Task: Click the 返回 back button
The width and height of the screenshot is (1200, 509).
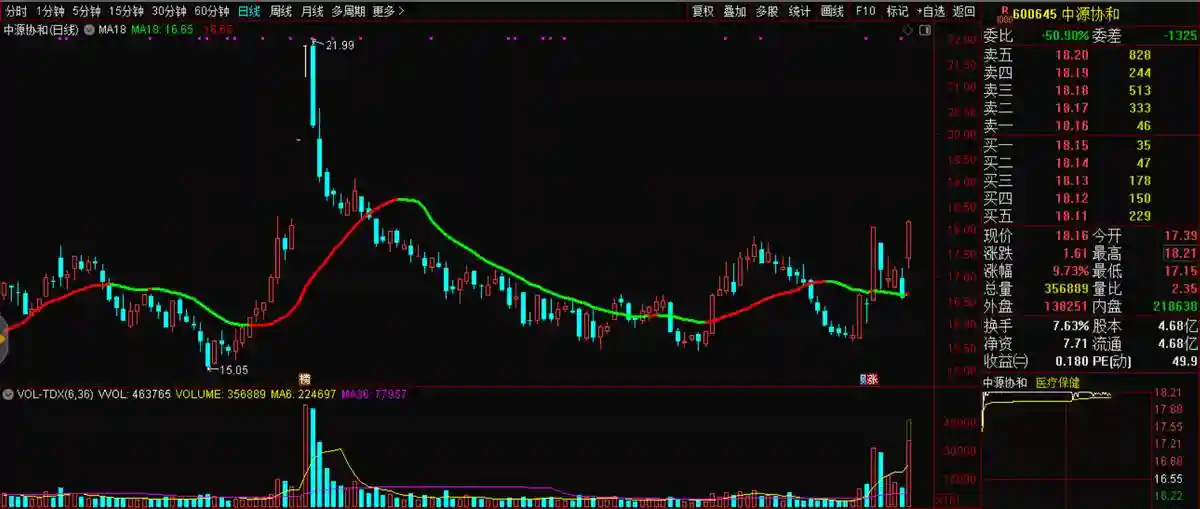Action: coord(964,11)
